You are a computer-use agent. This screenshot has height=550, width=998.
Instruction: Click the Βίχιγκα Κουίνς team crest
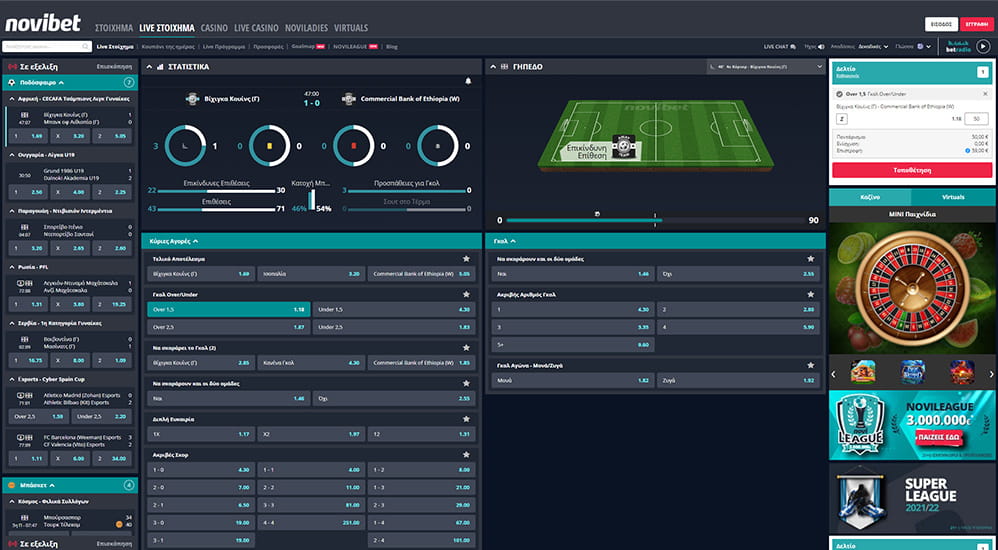pos(192,99)
